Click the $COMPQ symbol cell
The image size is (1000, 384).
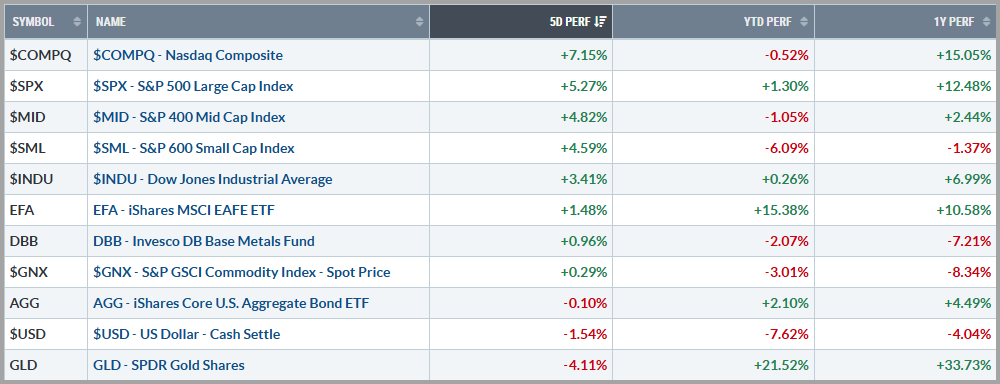click(x=46, y=55)
